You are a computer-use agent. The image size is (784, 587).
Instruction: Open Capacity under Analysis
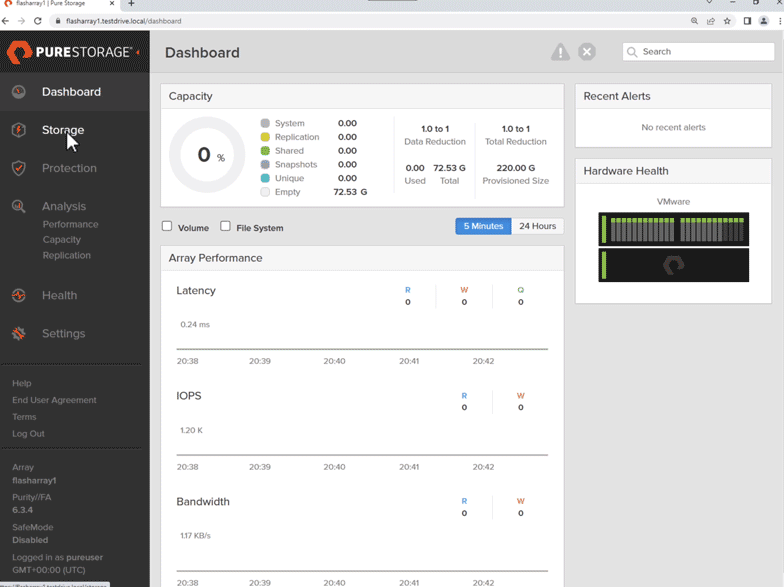point(62,240)
